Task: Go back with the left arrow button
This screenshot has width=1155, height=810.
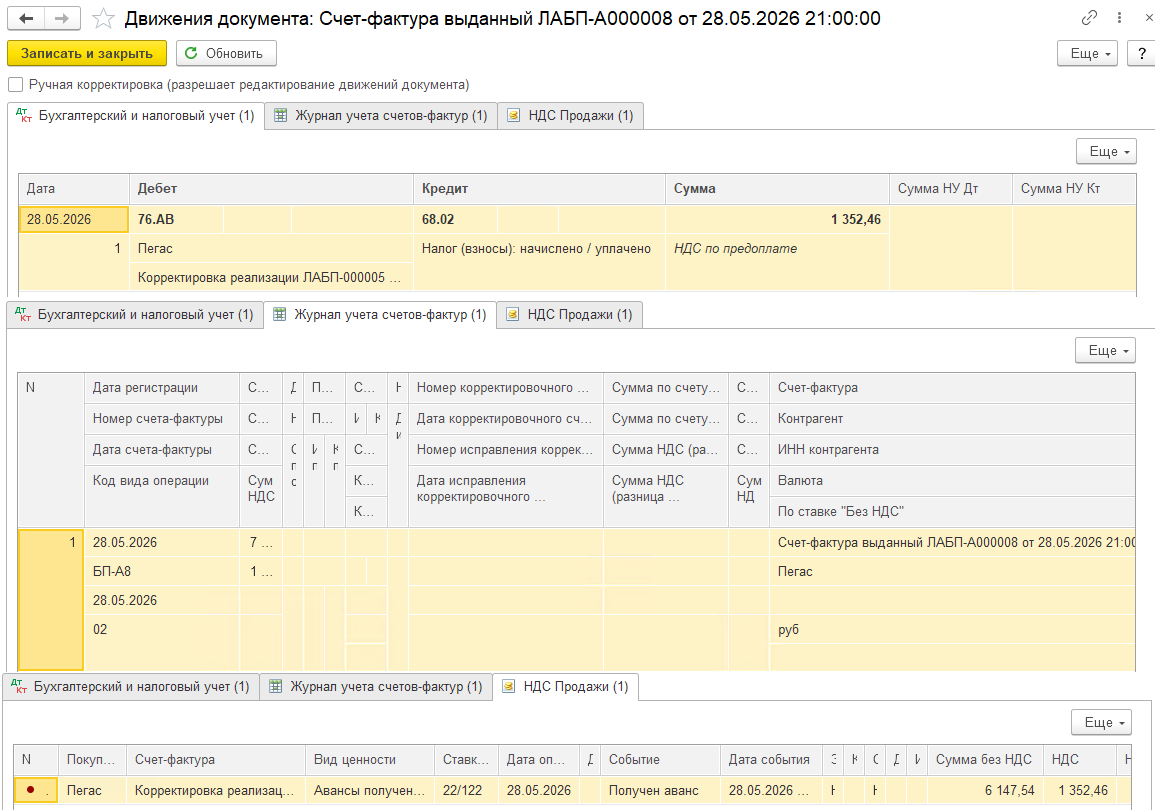Action: point(26,18)
